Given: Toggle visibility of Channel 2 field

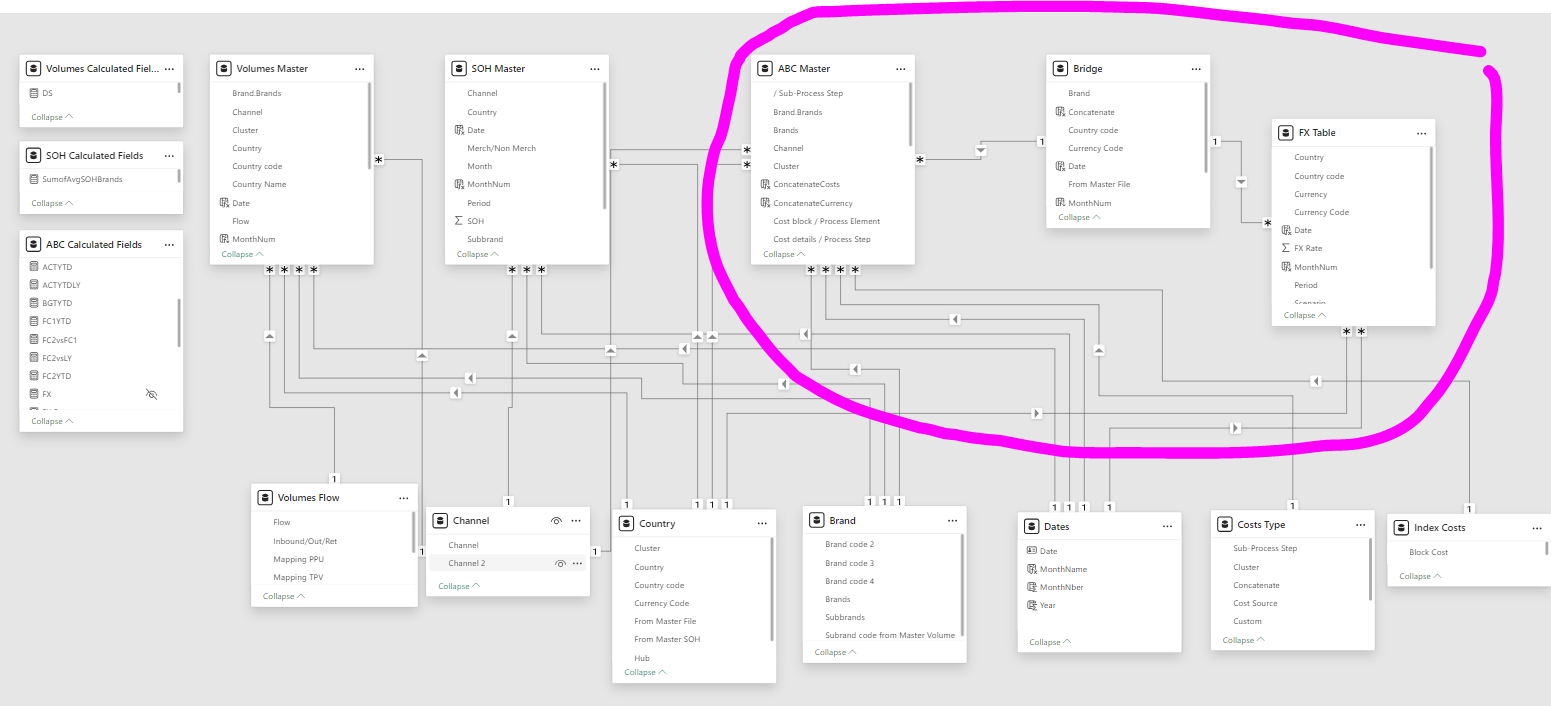Looking at the screenshot, I should coord(561,564).
